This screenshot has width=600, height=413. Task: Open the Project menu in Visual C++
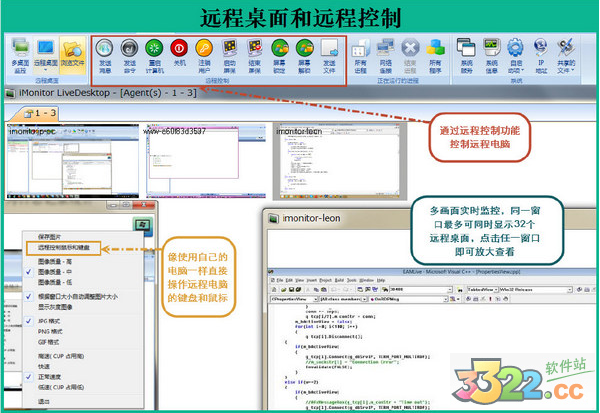pyautogui.click(x=325, y=280)
